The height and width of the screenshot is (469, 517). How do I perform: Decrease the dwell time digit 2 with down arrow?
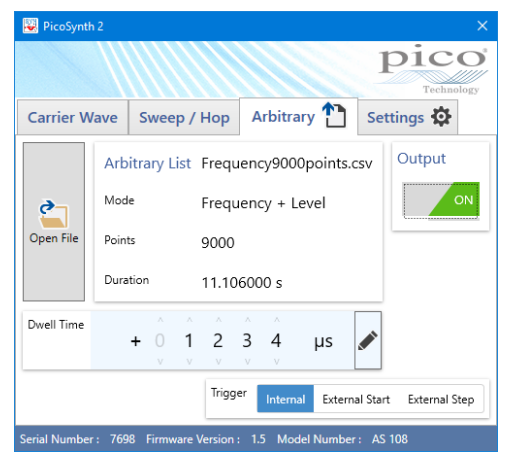click(218, 361)
